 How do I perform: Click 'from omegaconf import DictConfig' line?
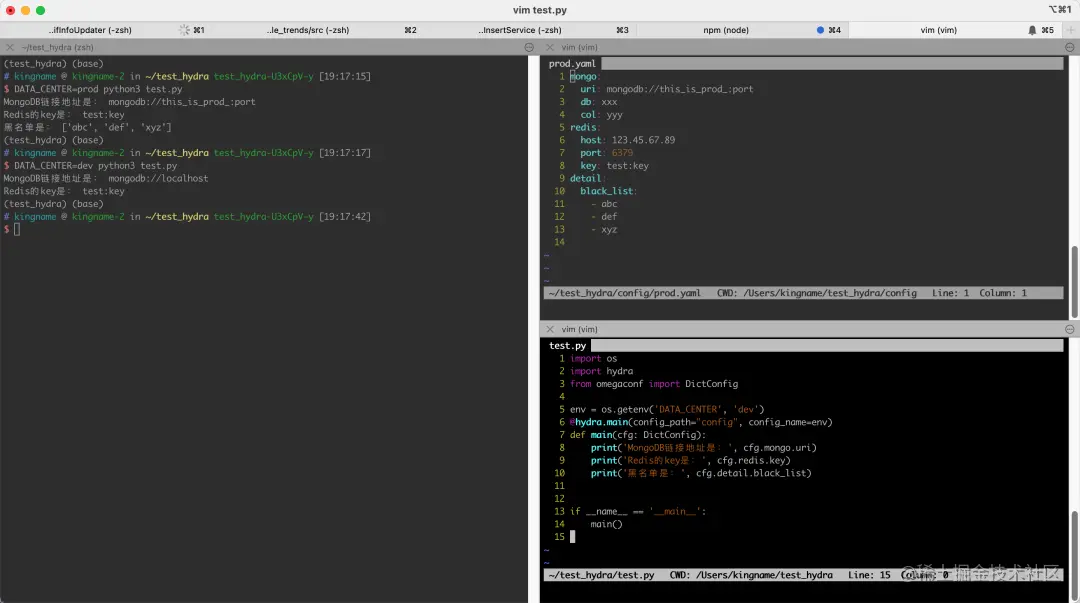(653, 384)
